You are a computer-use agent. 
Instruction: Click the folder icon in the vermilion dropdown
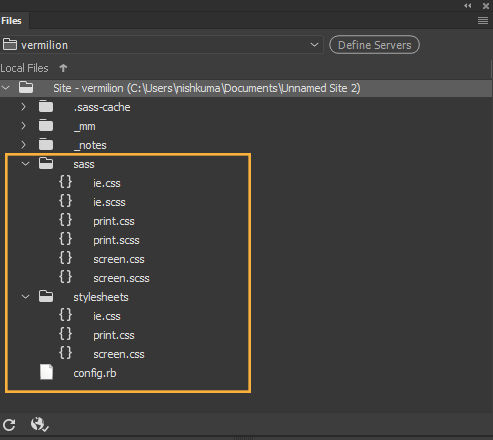tap(10, 44)
